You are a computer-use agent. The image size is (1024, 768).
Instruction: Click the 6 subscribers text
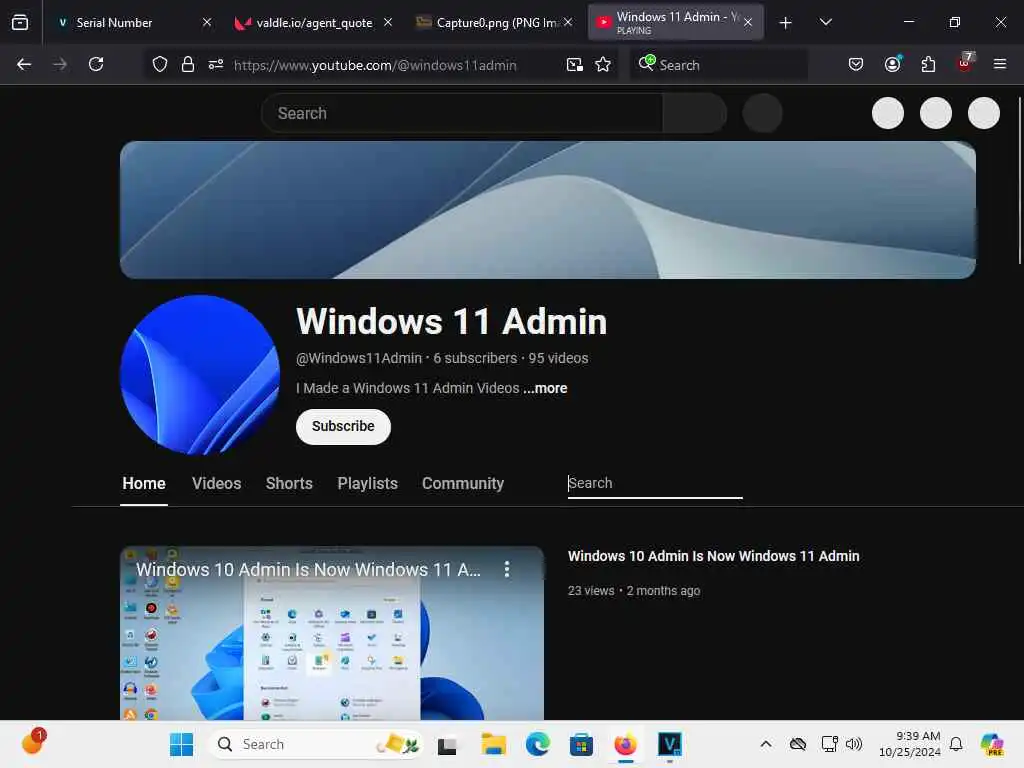(475, 358)
